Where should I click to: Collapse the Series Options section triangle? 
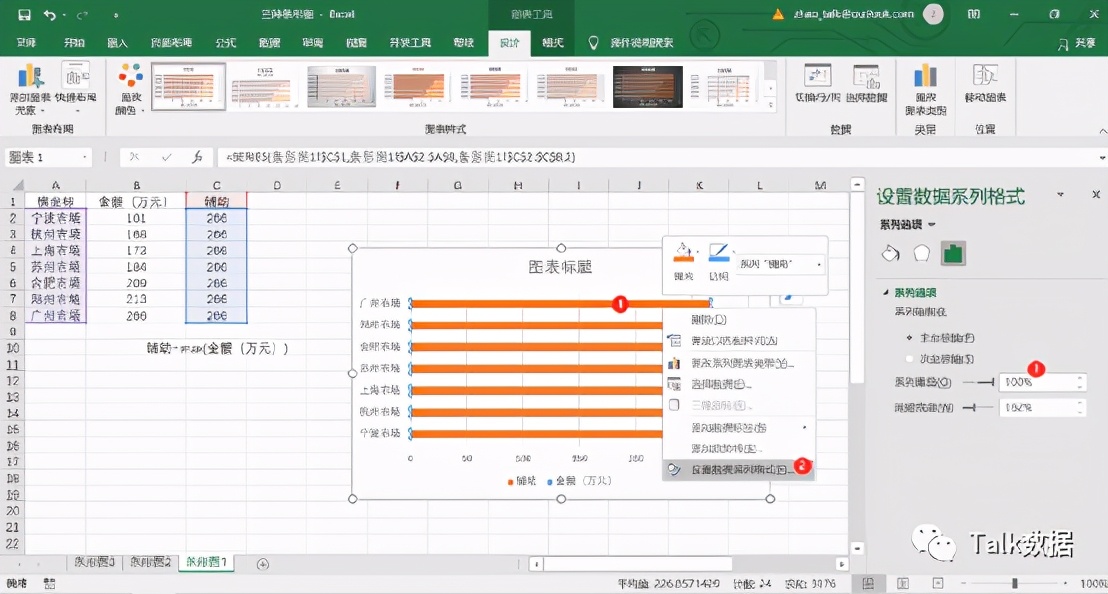[x=885, y=292]
